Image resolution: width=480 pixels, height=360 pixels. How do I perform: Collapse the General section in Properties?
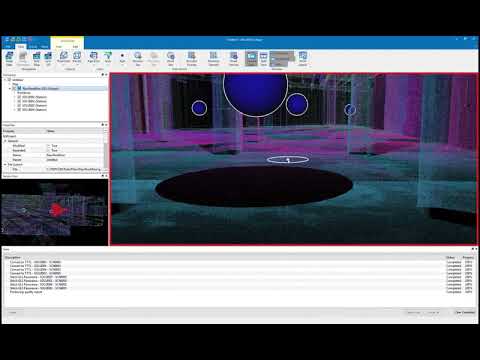5,141
